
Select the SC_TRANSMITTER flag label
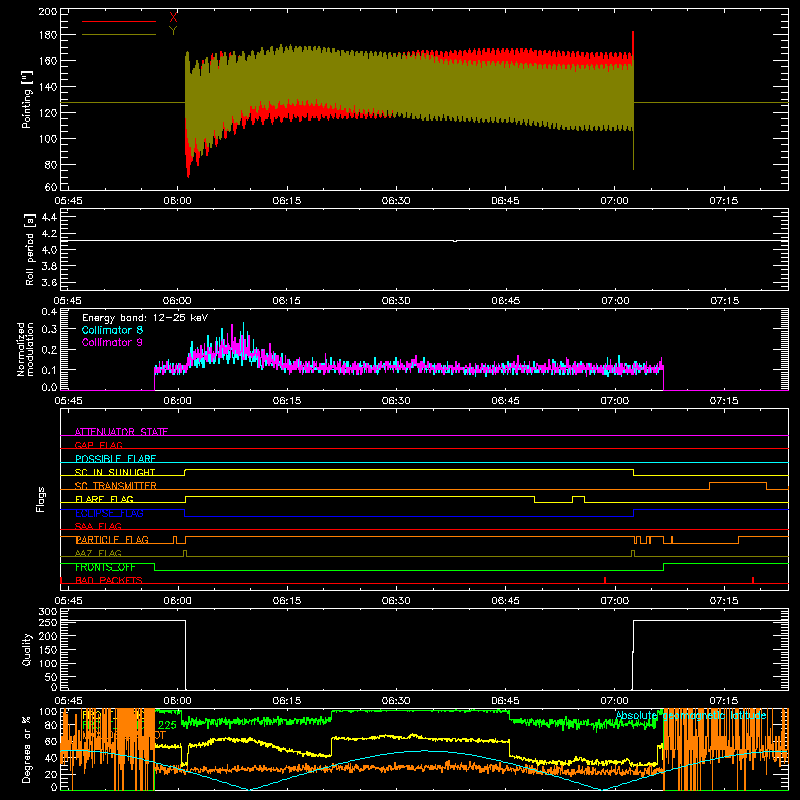point(116,485)
